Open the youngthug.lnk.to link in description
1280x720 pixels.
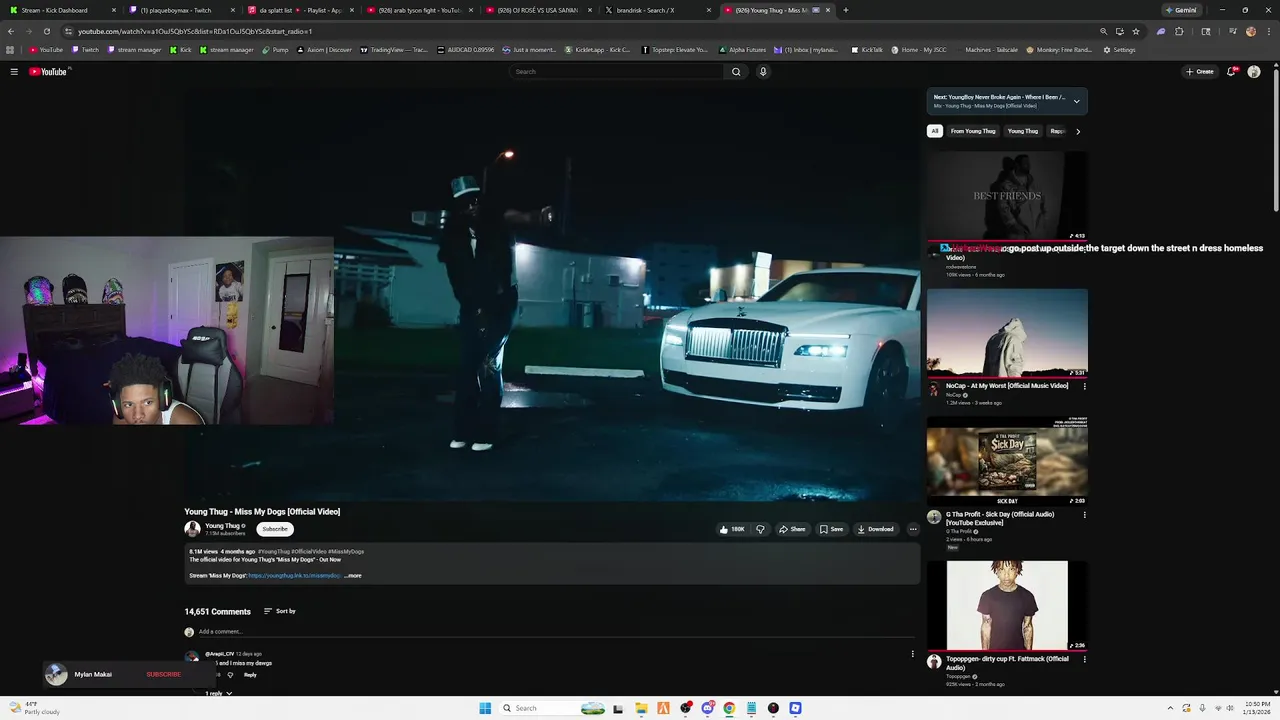click(294, 576)
